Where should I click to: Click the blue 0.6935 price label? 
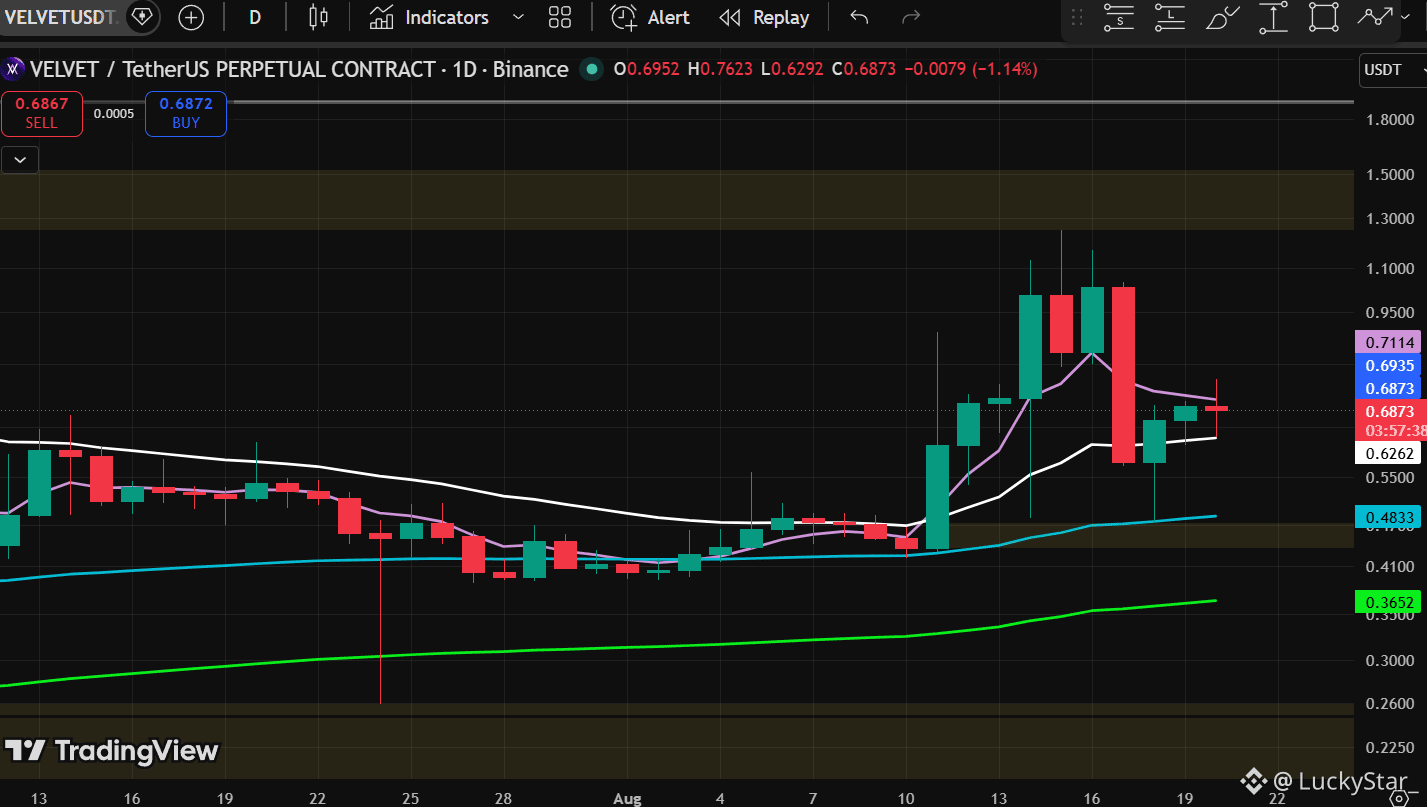click(x=1390, y=366)
